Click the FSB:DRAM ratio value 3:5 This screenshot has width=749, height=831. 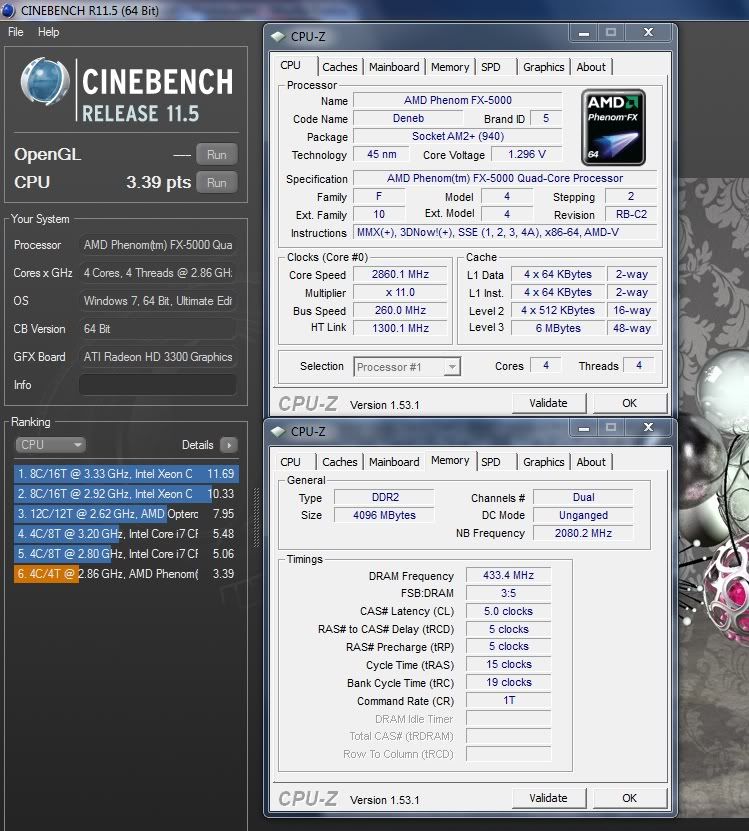tap(508, 594)
